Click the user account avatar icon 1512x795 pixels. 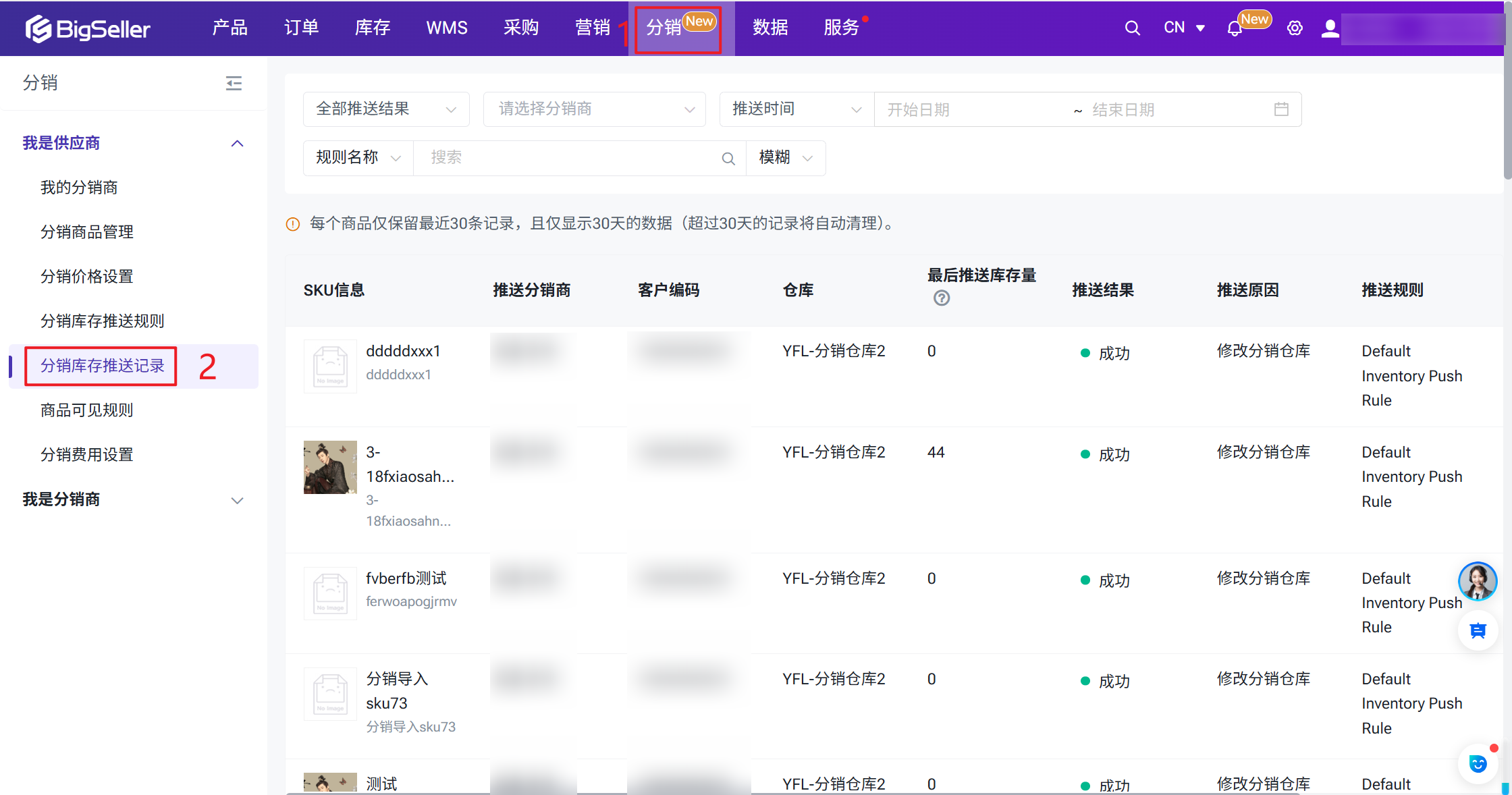pos(1330,28)
